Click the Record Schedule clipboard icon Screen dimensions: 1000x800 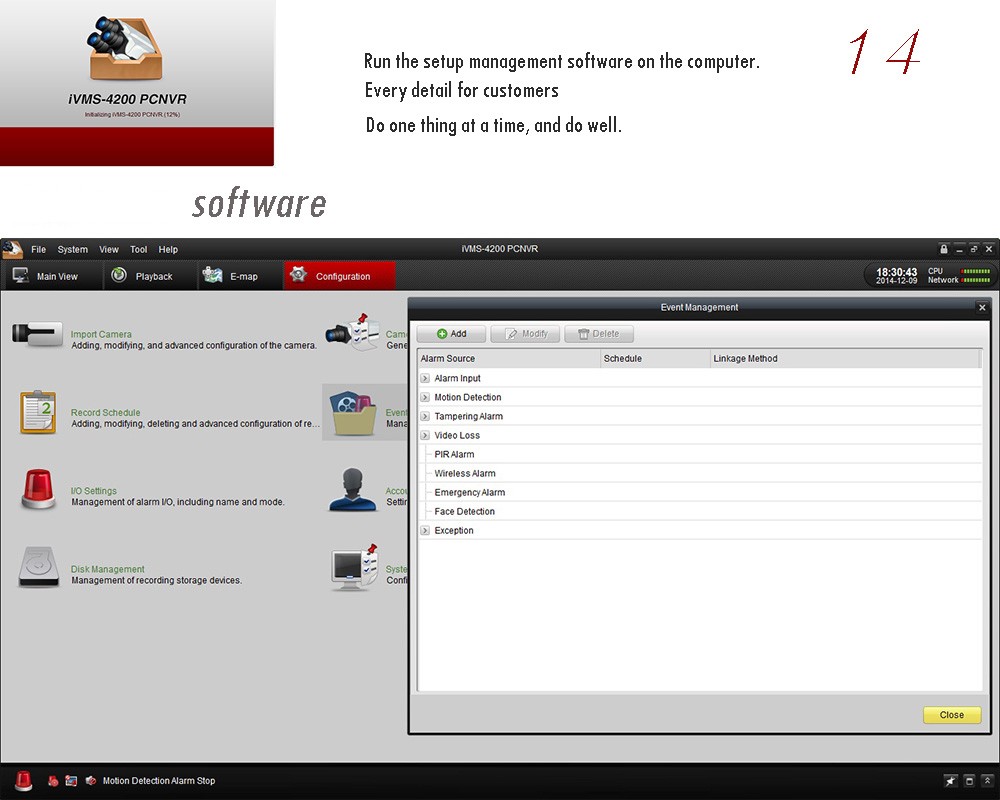pyautogui.click(x=38, y=412)
